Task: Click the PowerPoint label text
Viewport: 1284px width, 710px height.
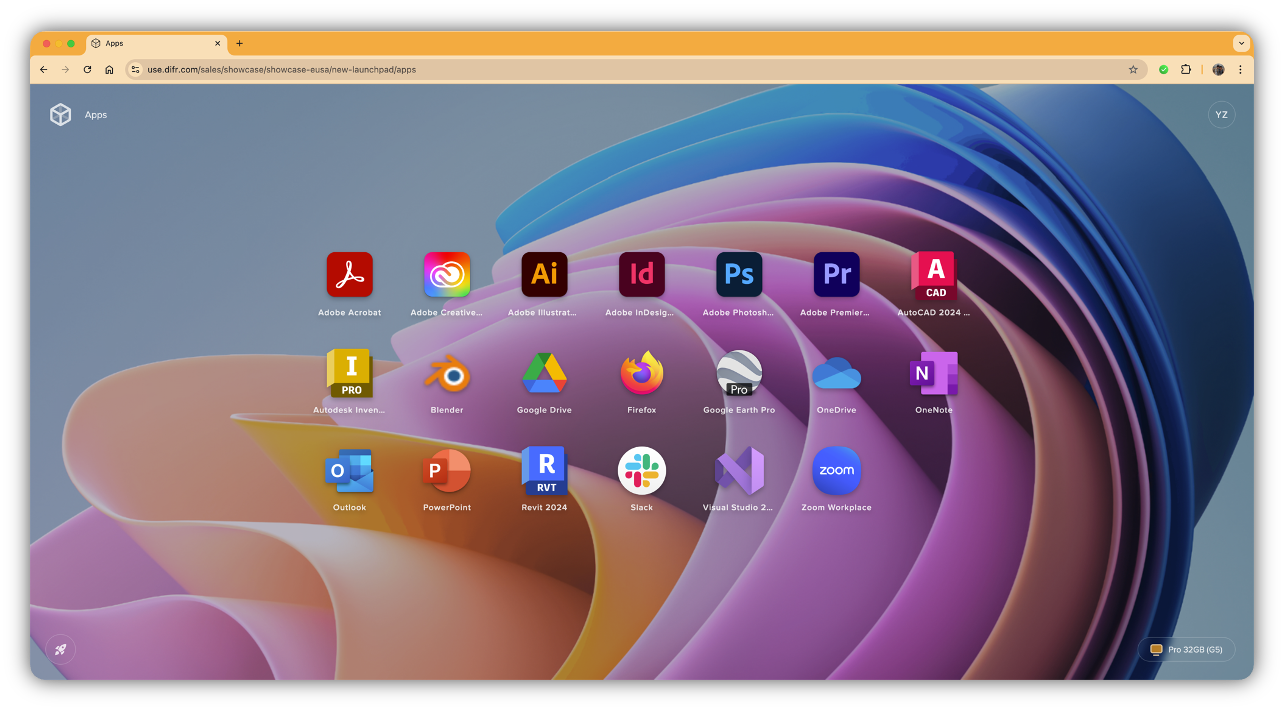Action: tap(447, 508)
